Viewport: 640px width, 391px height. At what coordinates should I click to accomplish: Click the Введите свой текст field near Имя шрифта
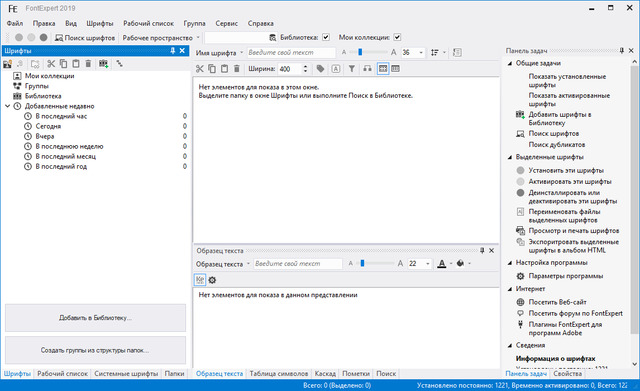pyautogui.click(x=291, y=53)
